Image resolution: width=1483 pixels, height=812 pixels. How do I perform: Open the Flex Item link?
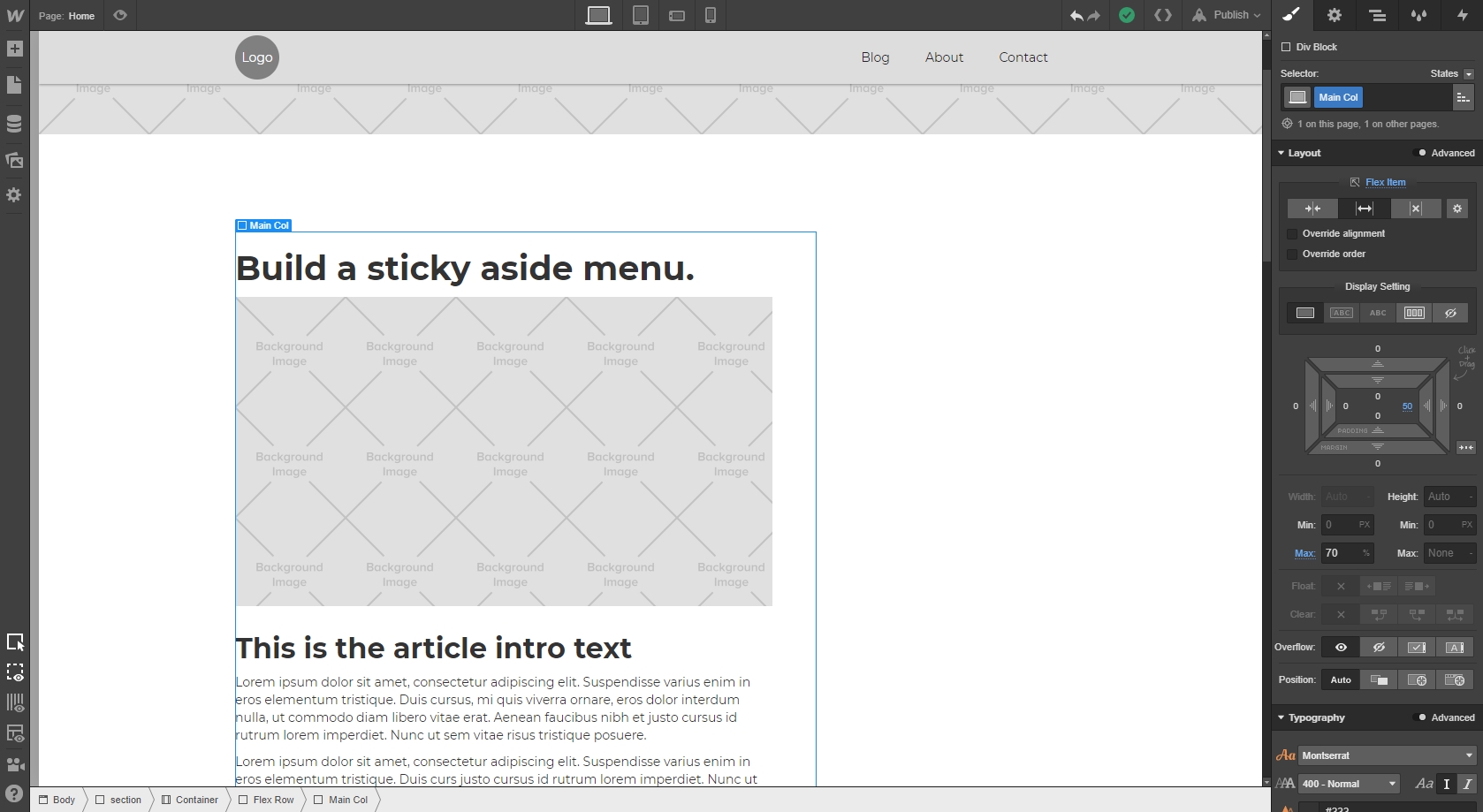[x=1385, y=182]
